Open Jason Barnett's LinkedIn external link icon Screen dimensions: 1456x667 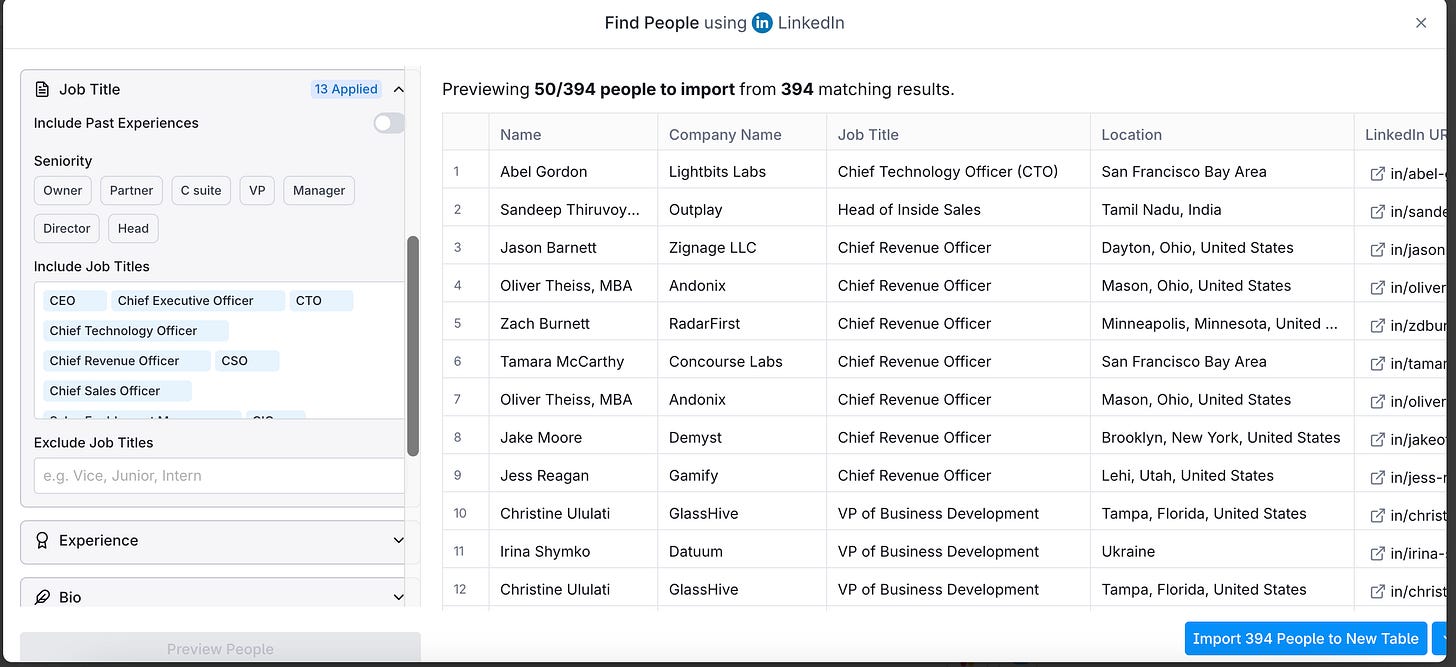tap(1377, 249)
